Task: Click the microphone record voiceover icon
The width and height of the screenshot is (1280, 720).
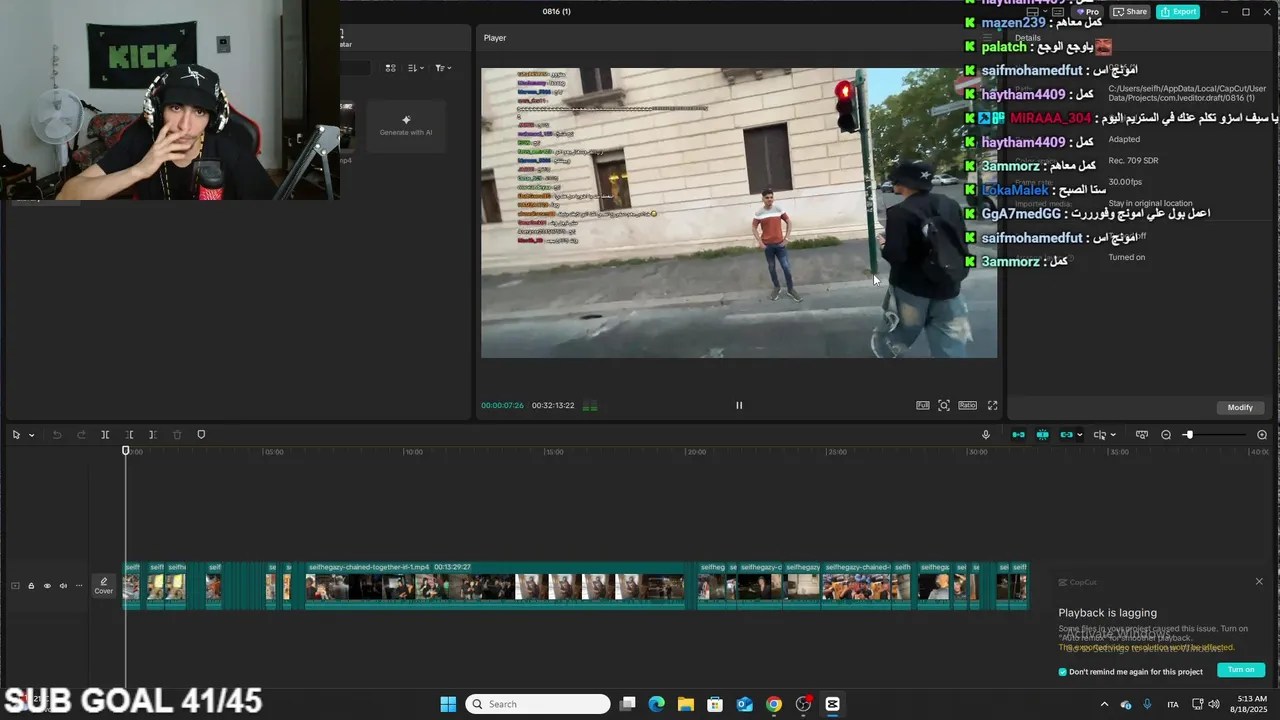Action: coord(986,435)
